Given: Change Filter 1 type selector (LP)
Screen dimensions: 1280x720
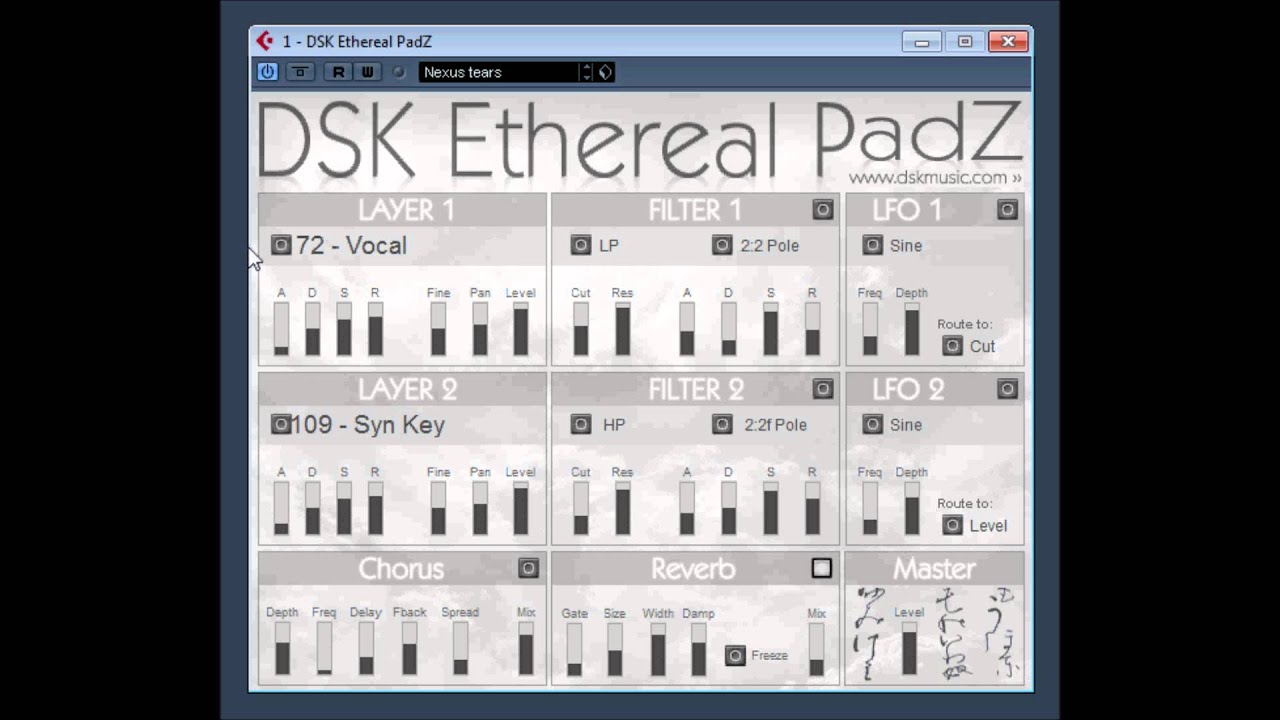Looking at the screenshot, I should pyautogui.click(x=581, y=245).
